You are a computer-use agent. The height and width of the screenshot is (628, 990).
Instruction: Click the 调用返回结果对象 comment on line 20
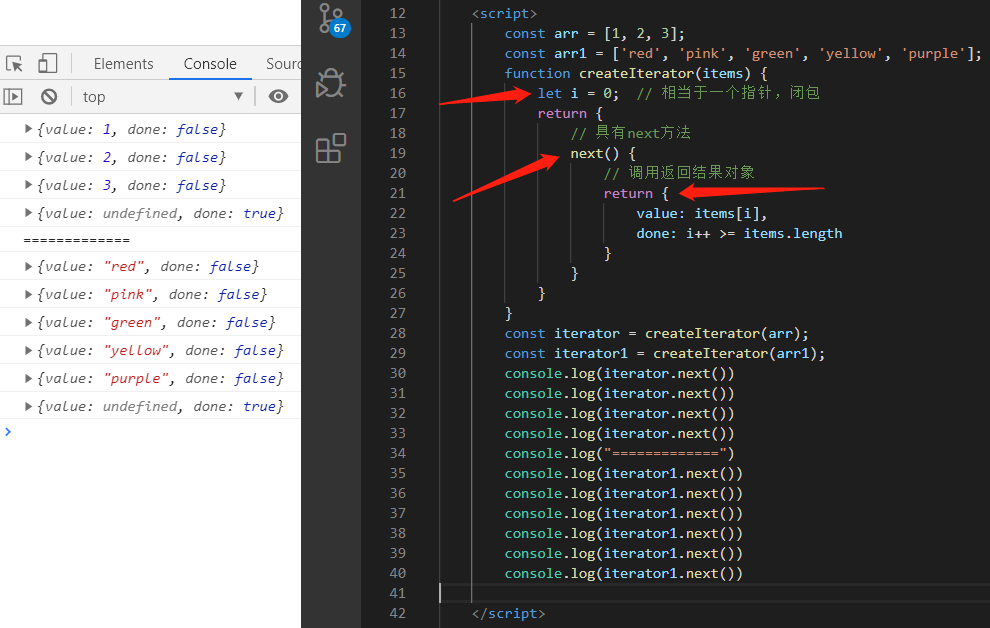click(679, 173)
